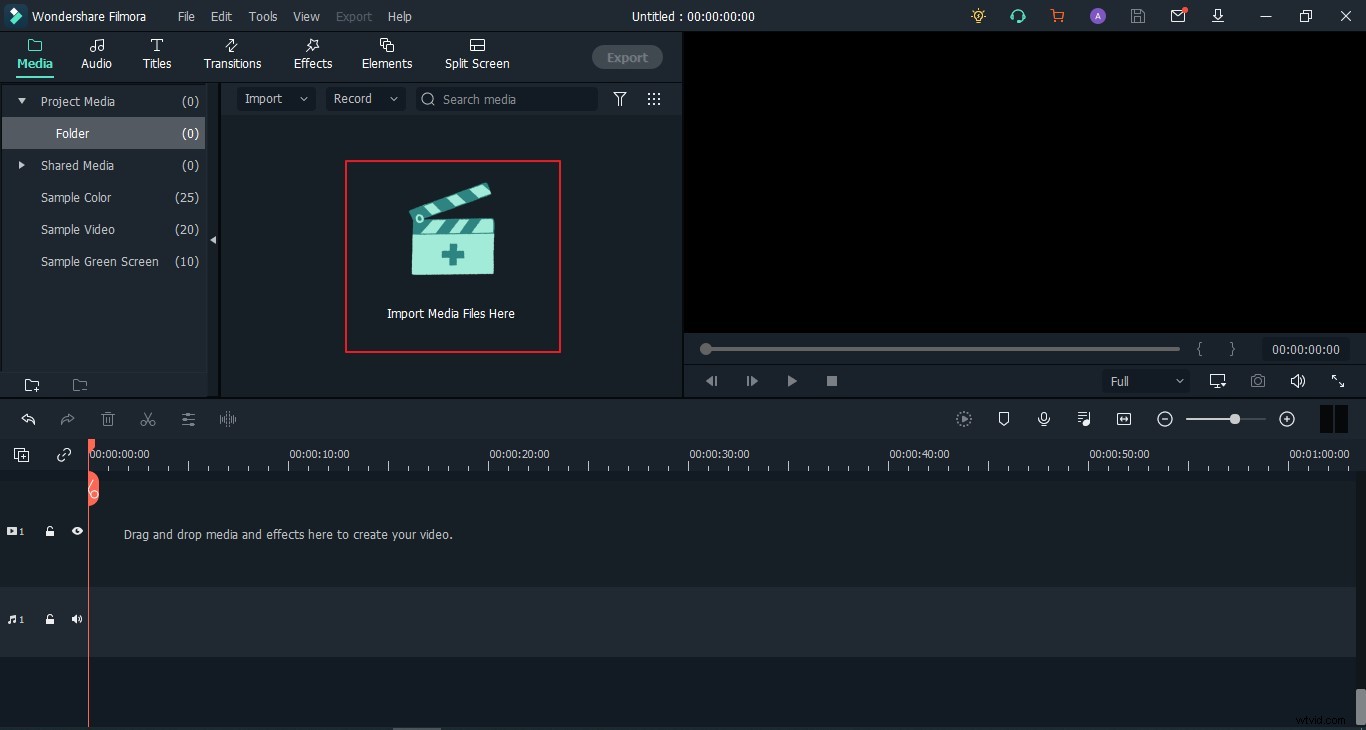
Task: Open the Tools menu
Action: point(262,16)
